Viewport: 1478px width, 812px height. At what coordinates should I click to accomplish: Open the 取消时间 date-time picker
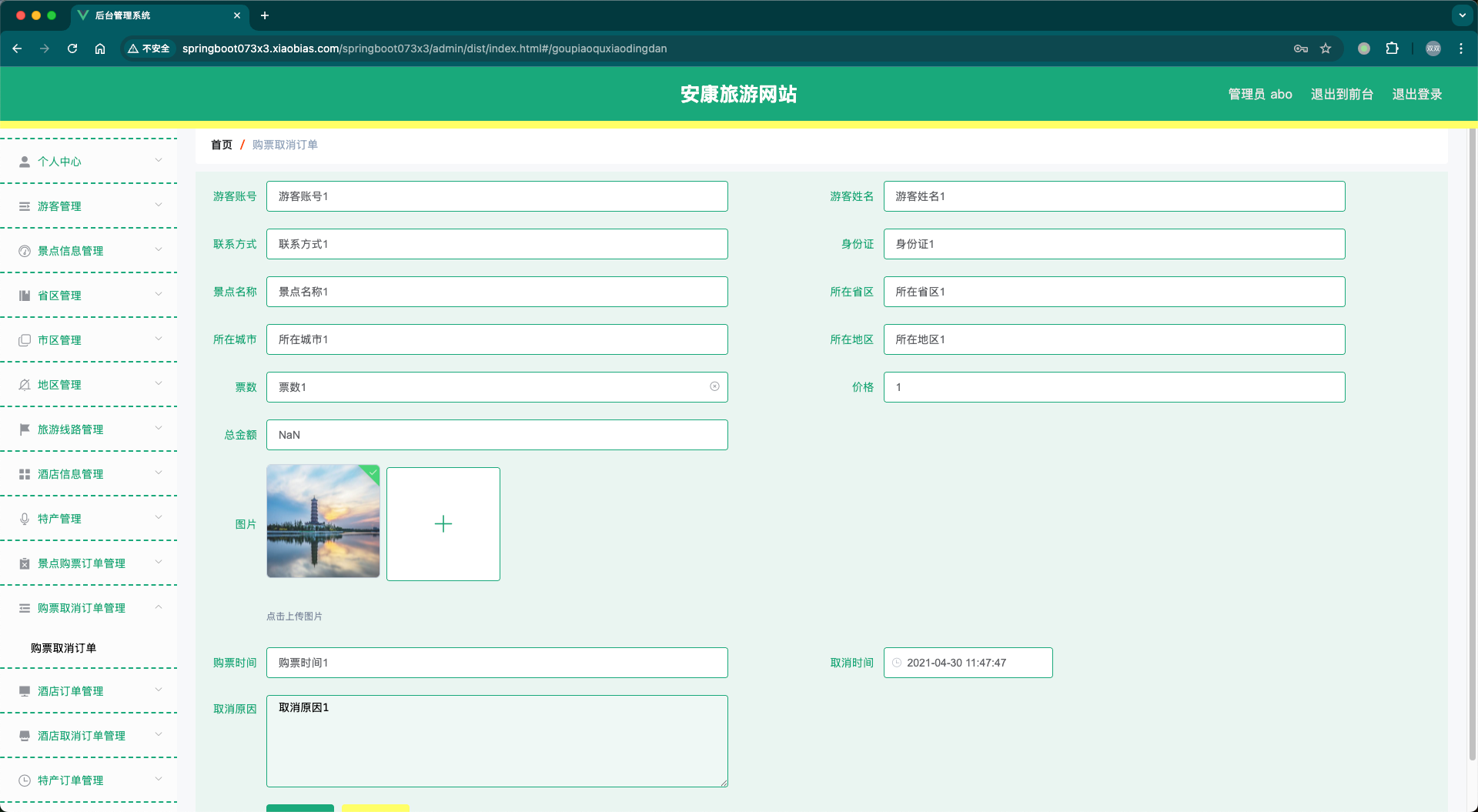(x=968, y=663)
